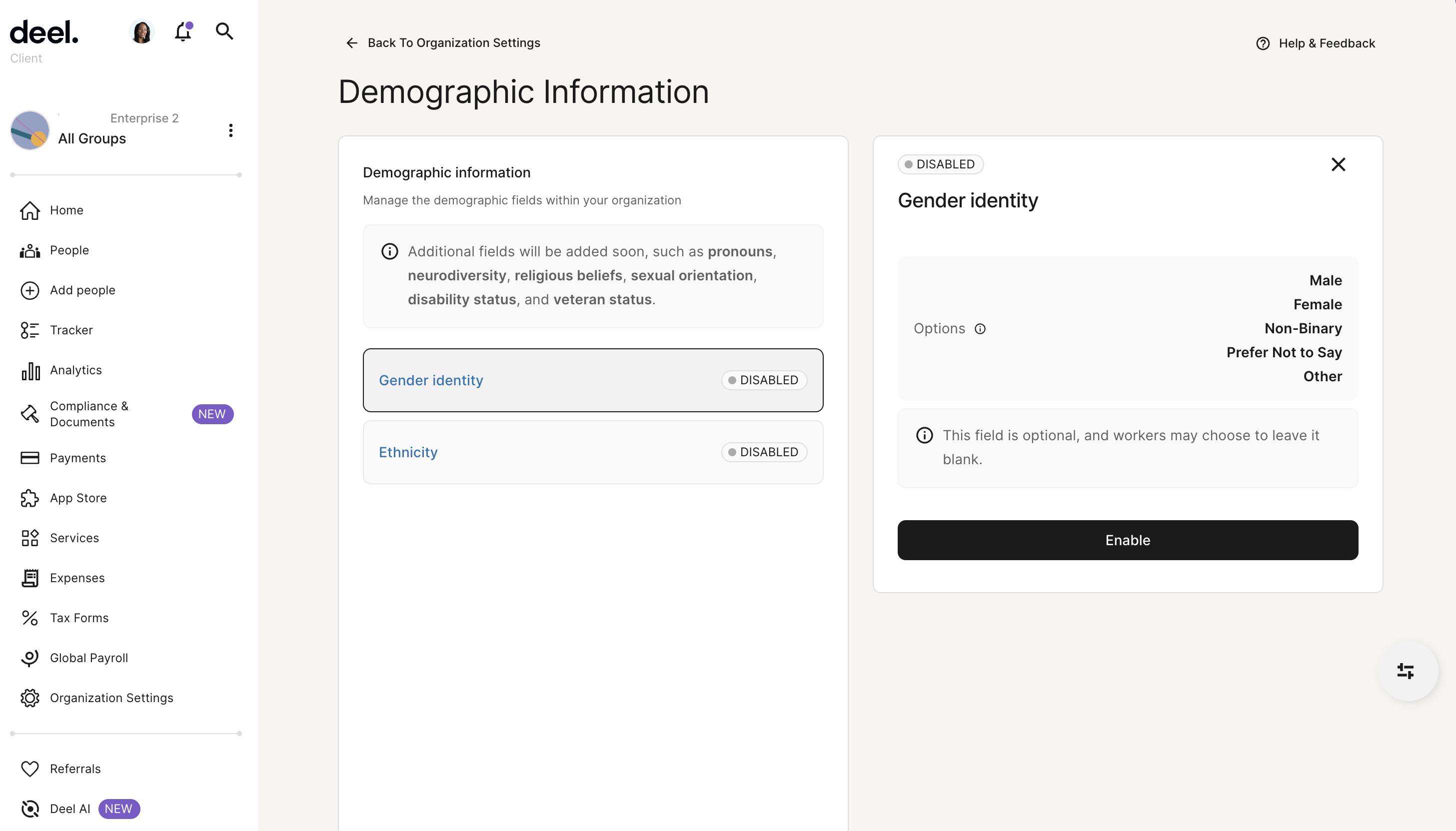The image size is (1456, 831).
Task: Open your profile avatar picture
Action: pos(141,31)
